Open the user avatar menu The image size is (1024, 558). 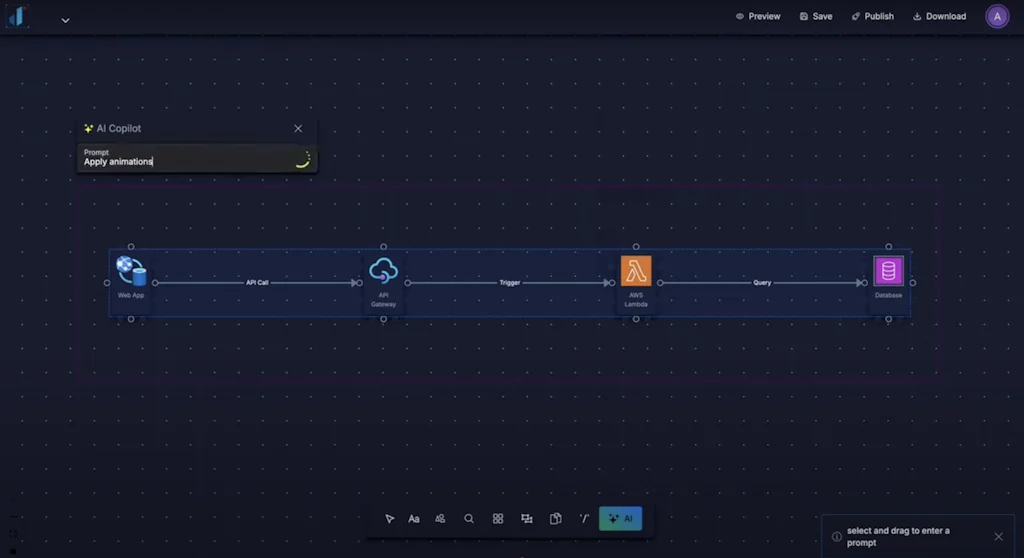click(997, 17)
